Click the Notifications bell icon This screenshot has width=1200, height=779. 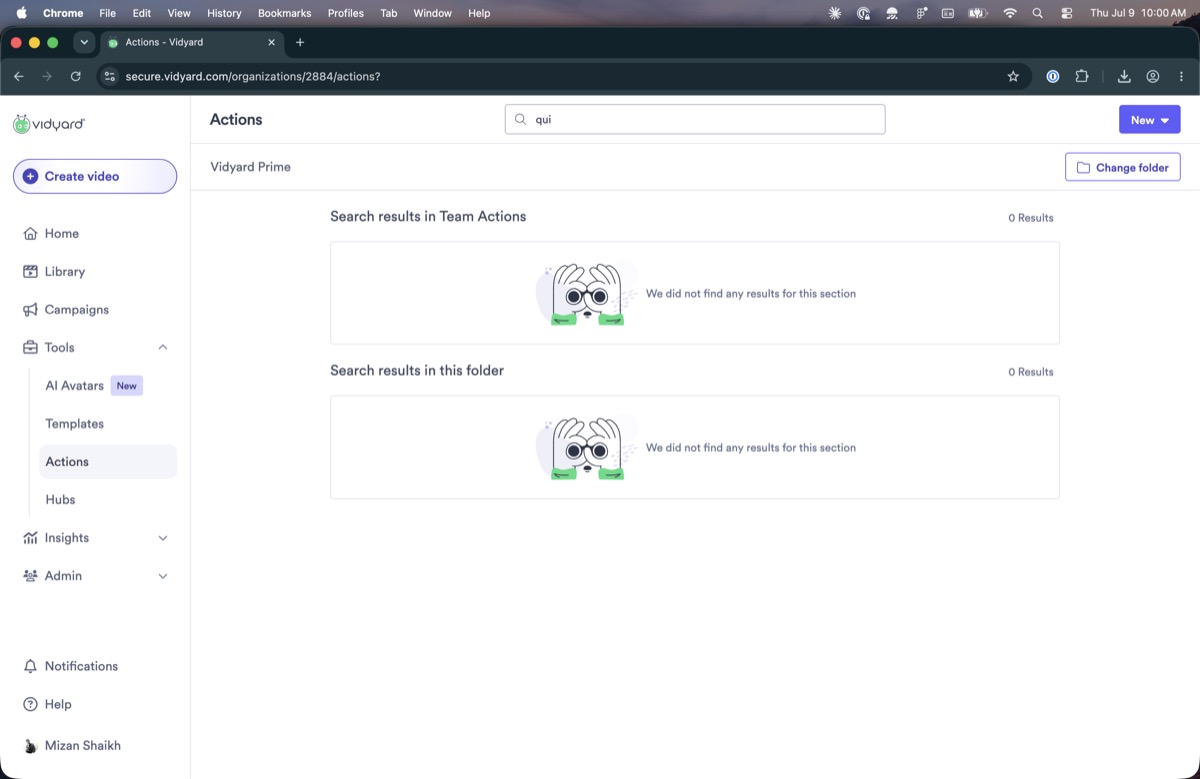[x=30, y=666]
